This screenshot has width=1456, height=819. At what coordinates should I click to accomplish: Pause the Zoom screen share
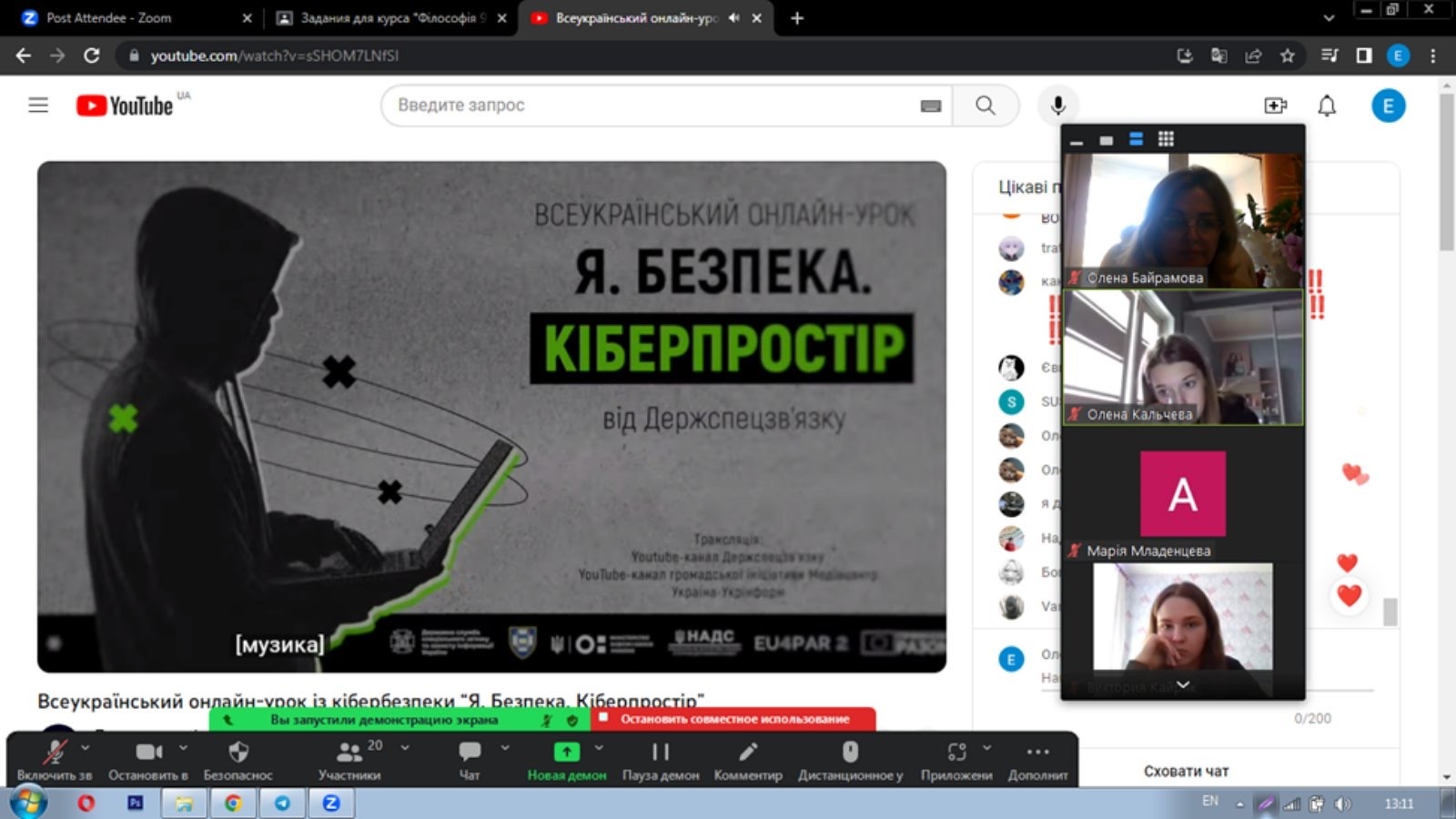661,753
